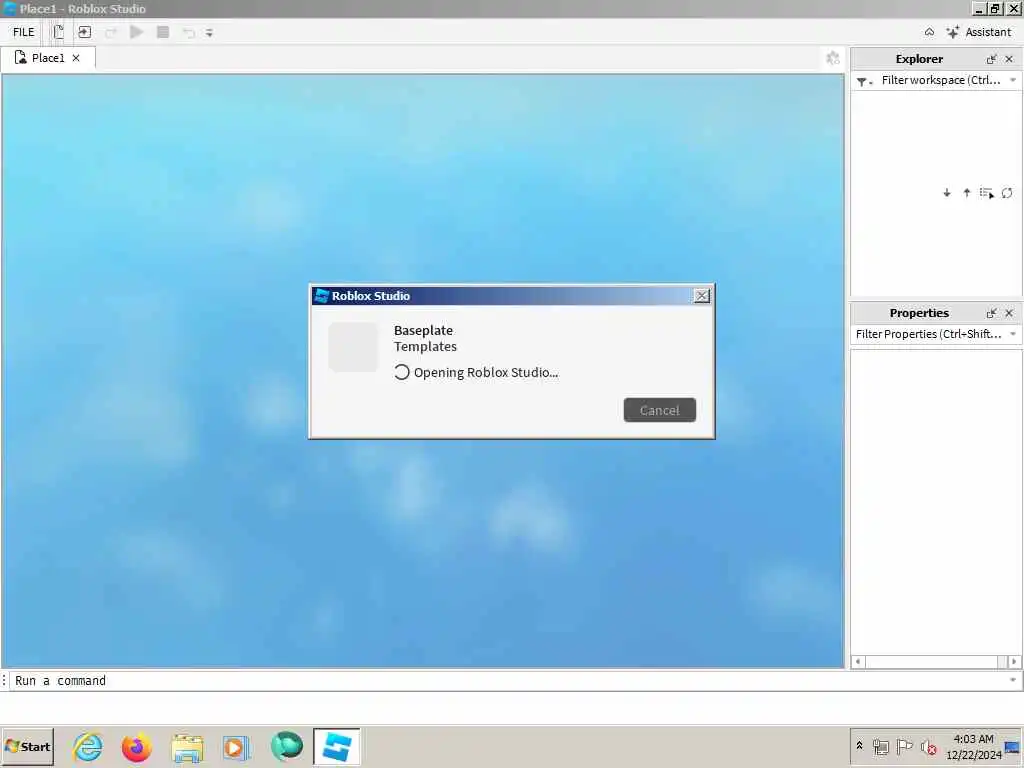This screenshot has height=768, width=1024.
Task: Close the Roblox Studio loading dialog
Action: pyautogui.click(x=701, y=296)
